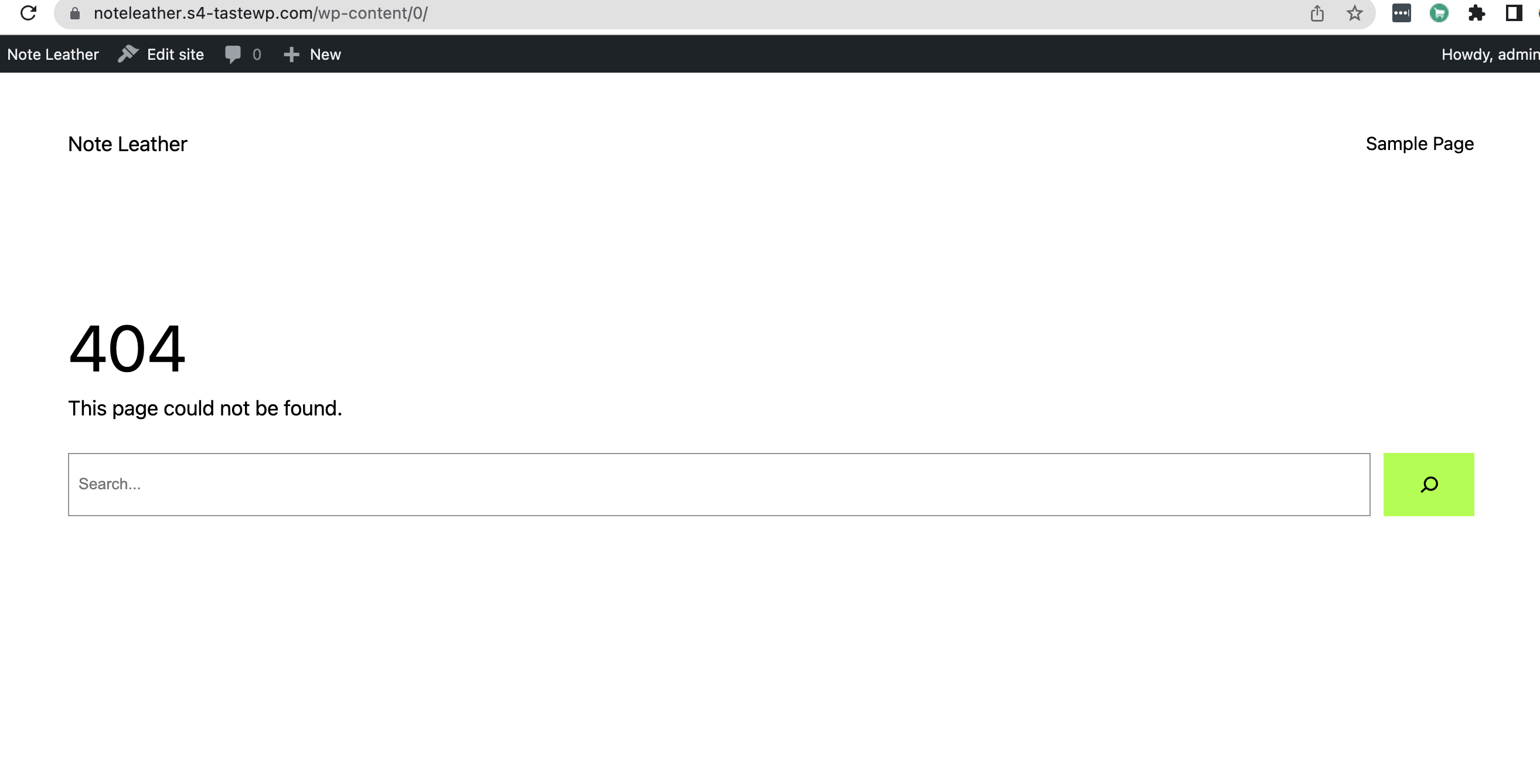The width and height of the screenshot is (1540, 784).
Task: Click the Note Leather admin bar link
Action: click(53, 55)
